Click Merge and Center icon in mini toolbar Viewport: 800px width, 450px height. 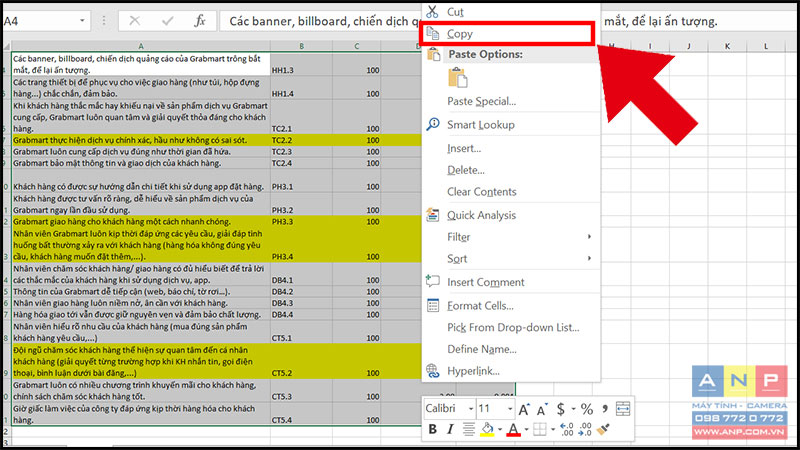623,409
